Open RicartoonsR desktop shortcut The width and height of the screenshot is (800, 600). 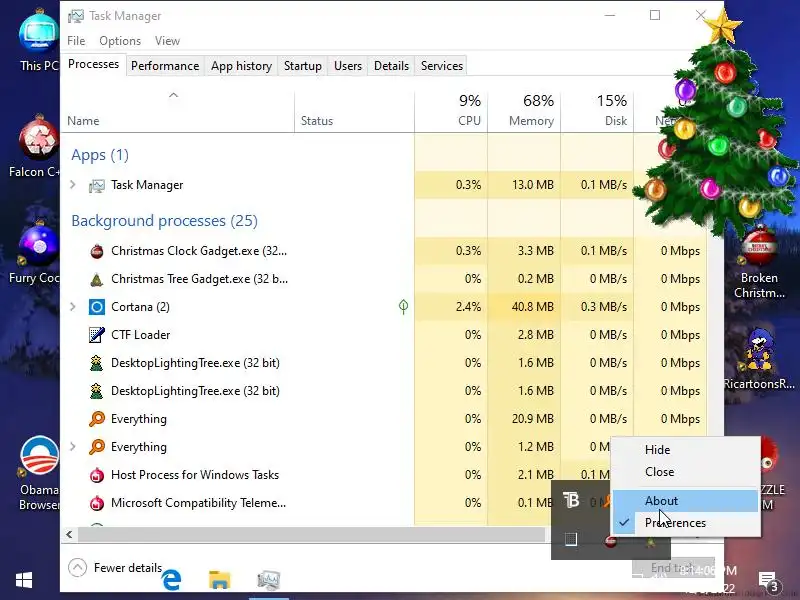759,357
